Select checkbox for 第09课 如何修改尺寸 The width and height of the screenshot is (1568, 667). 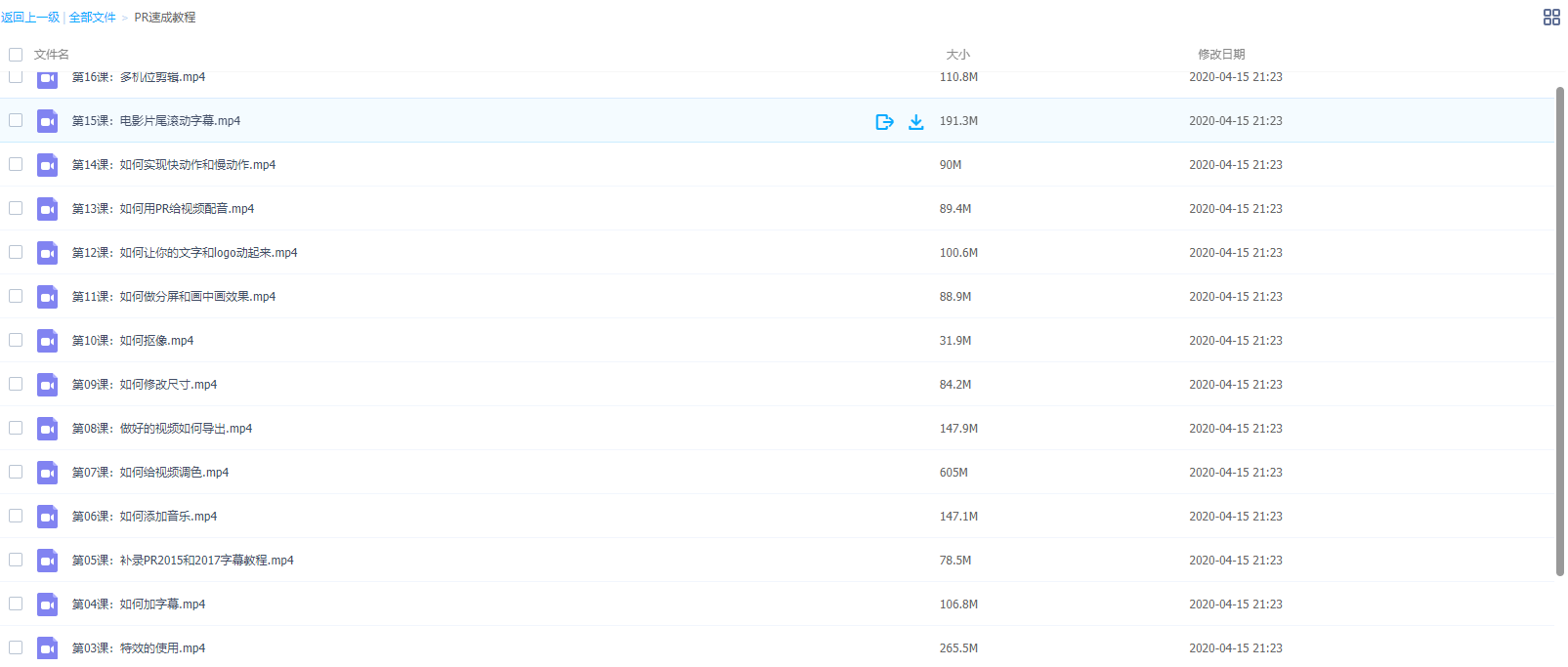[16, 384]
